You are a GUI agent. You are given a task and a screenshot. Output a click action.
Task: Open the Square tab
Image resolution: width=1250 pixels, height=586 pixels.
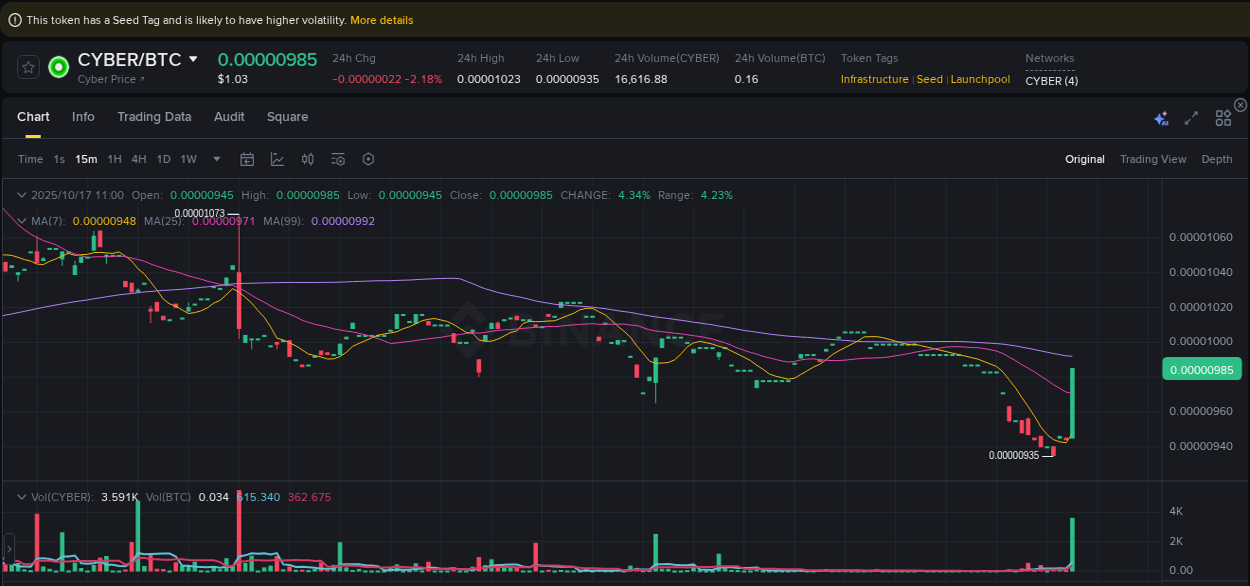click(x=287, y=117)
